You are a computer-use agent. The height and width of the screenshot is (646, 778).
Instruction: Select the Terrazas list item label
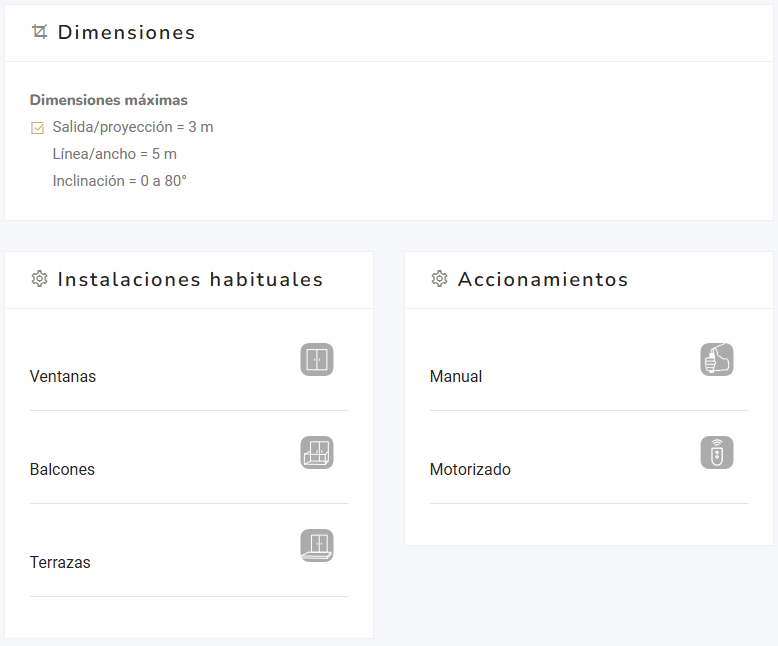point(60,563)
